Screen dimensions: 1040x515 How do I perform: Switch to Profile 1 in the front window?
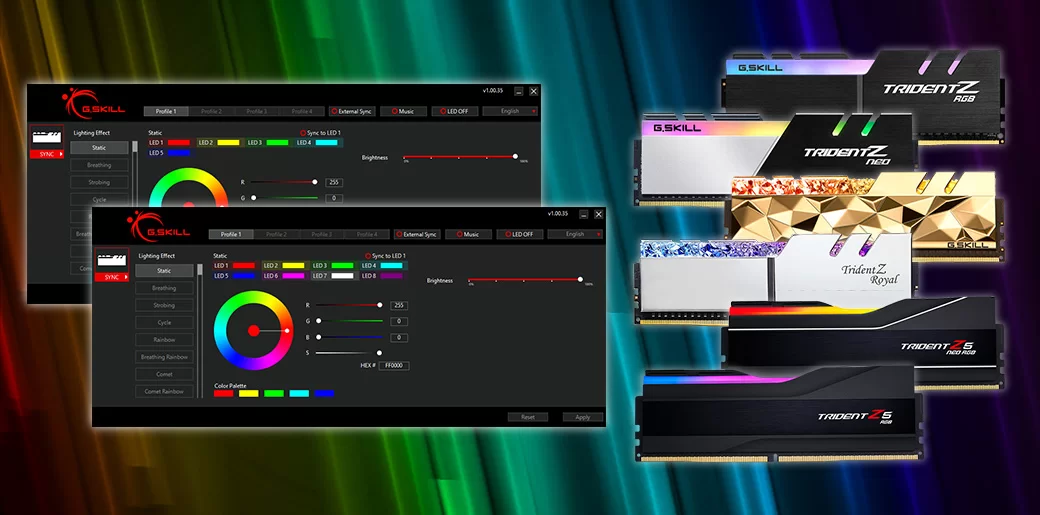(x=231, y=234)
